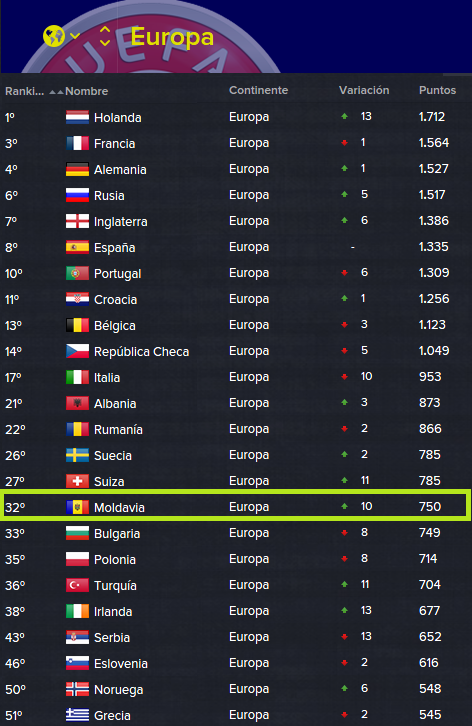Screen dimensions: 472x726
Task: Click the Holanda flag icon
Action: click(x=77, y=117)
